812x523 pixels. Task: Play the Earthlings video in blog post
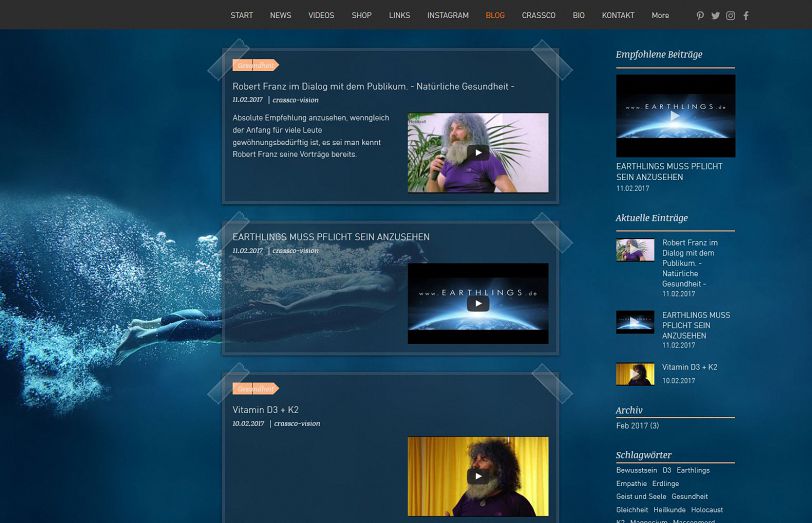coord(478,303)
